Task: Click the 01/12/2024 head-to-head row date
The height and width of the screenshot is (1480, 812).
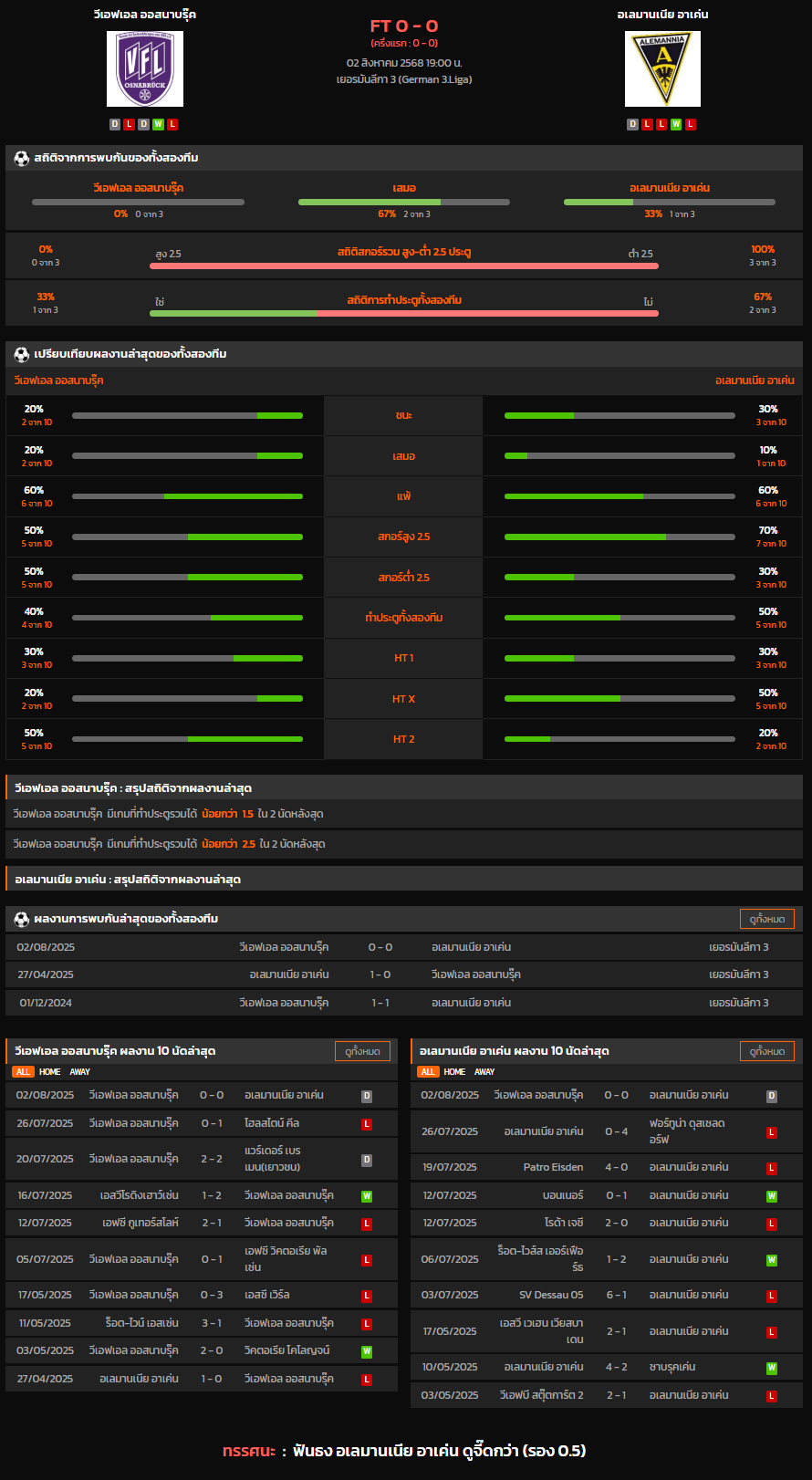Action: coord(46,1003)
